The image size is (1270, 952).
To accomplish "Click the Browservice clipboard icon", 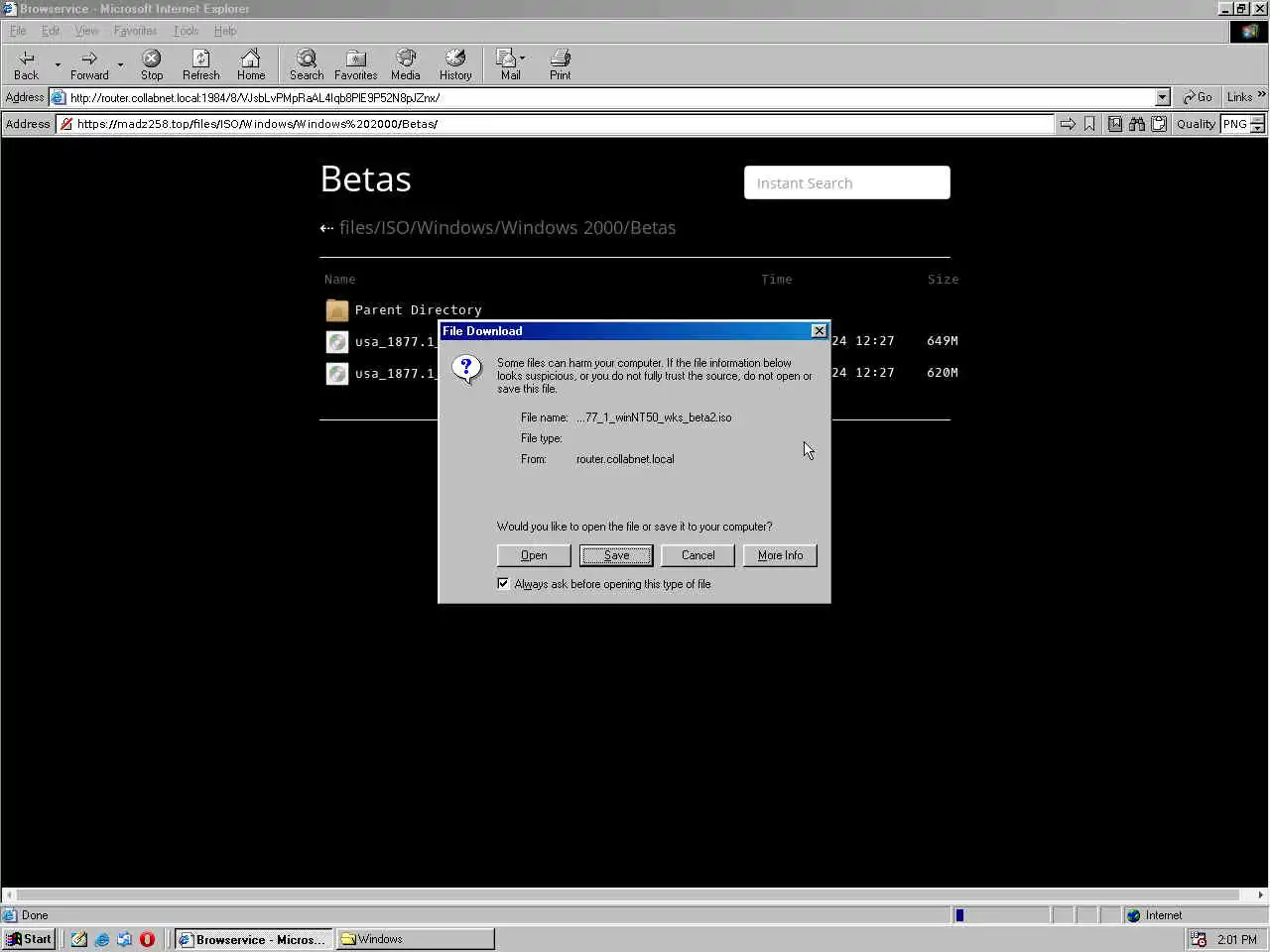I will click(1159, 124).
